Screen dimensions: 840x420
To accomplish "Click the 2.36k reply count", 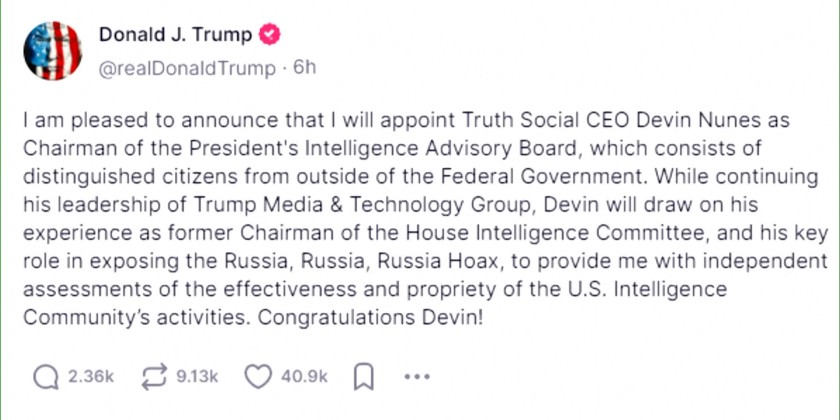I will pyautogui.click(x=90, y=377).
